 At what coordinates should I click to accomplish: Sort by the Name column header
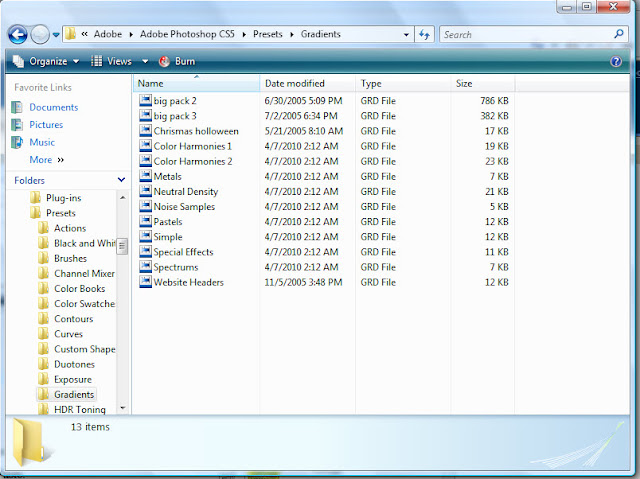click(x=196, y=84)
